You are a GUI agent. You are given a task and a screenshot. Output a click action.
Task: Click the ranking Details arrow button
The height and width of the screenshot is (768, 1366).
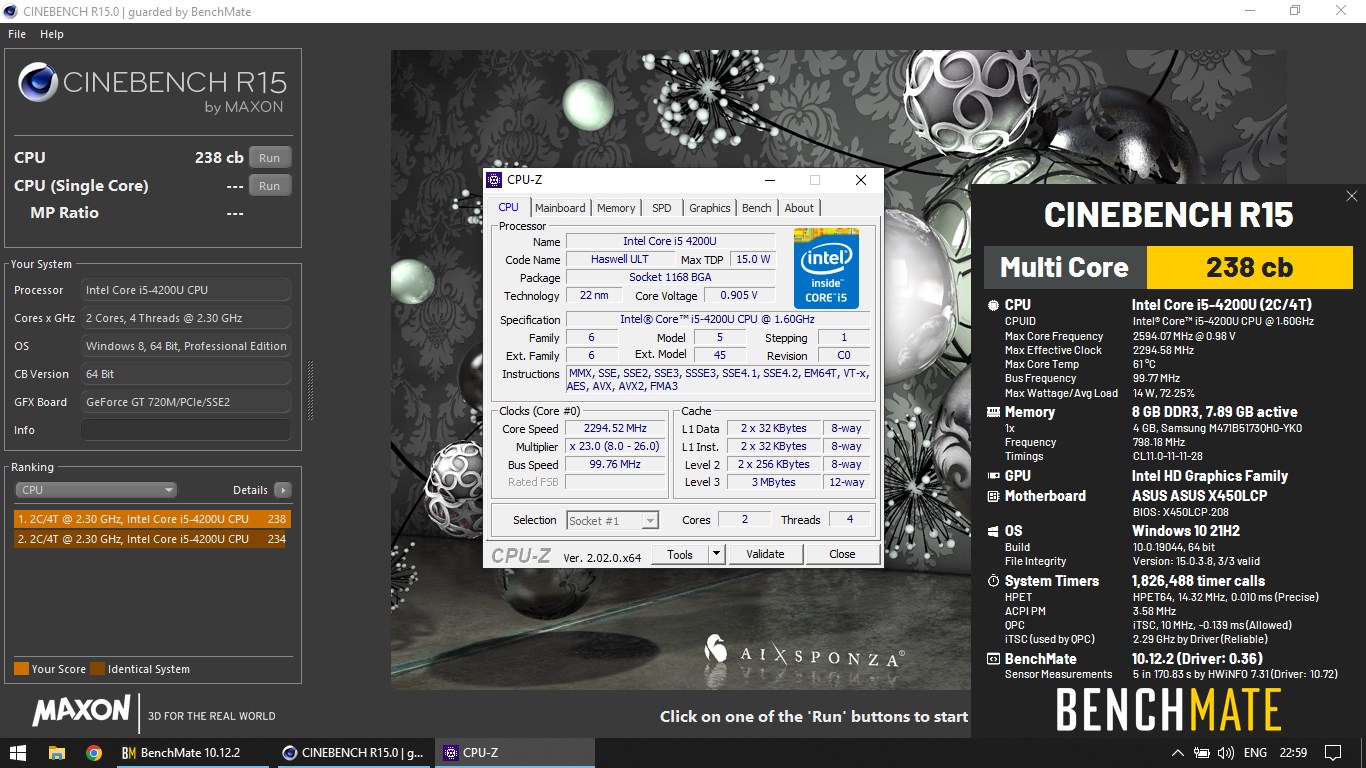(283, 490)
